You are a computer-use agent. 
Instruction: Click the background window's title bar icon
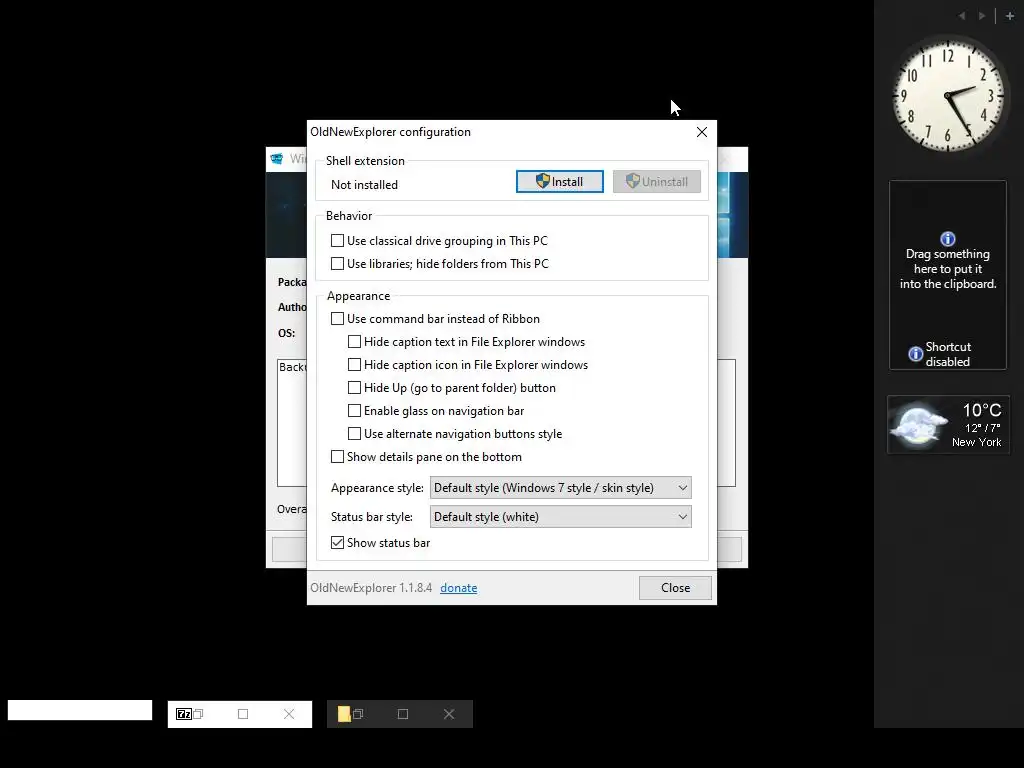coord(277,159)
